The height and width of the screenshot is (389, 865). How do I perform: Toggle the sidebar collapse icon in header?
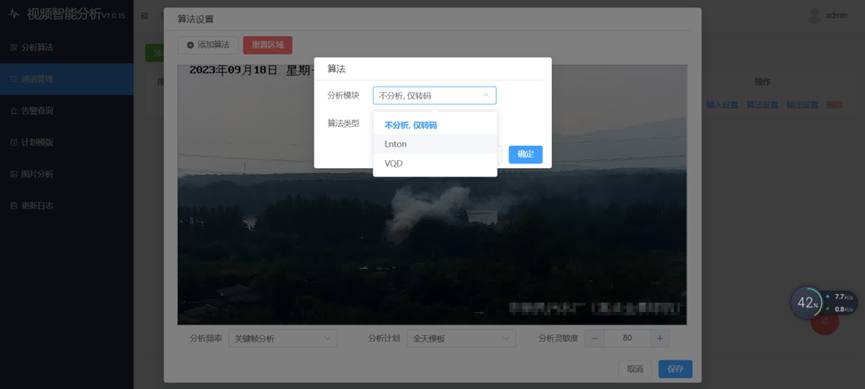click(x=145, y=16)
